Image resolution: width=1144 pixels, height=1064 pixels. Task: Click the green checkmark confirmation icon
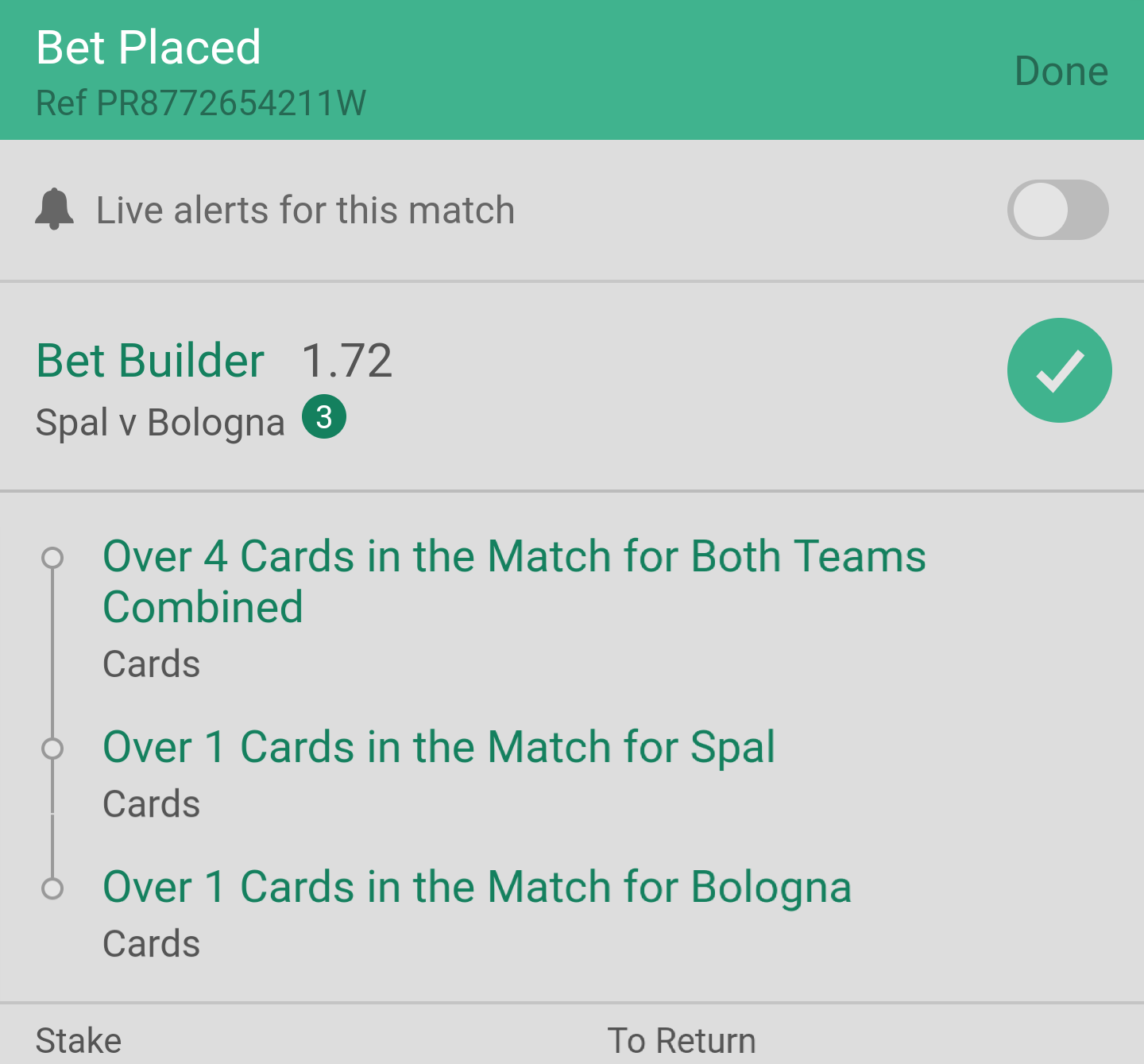(x=1059, y=370)
